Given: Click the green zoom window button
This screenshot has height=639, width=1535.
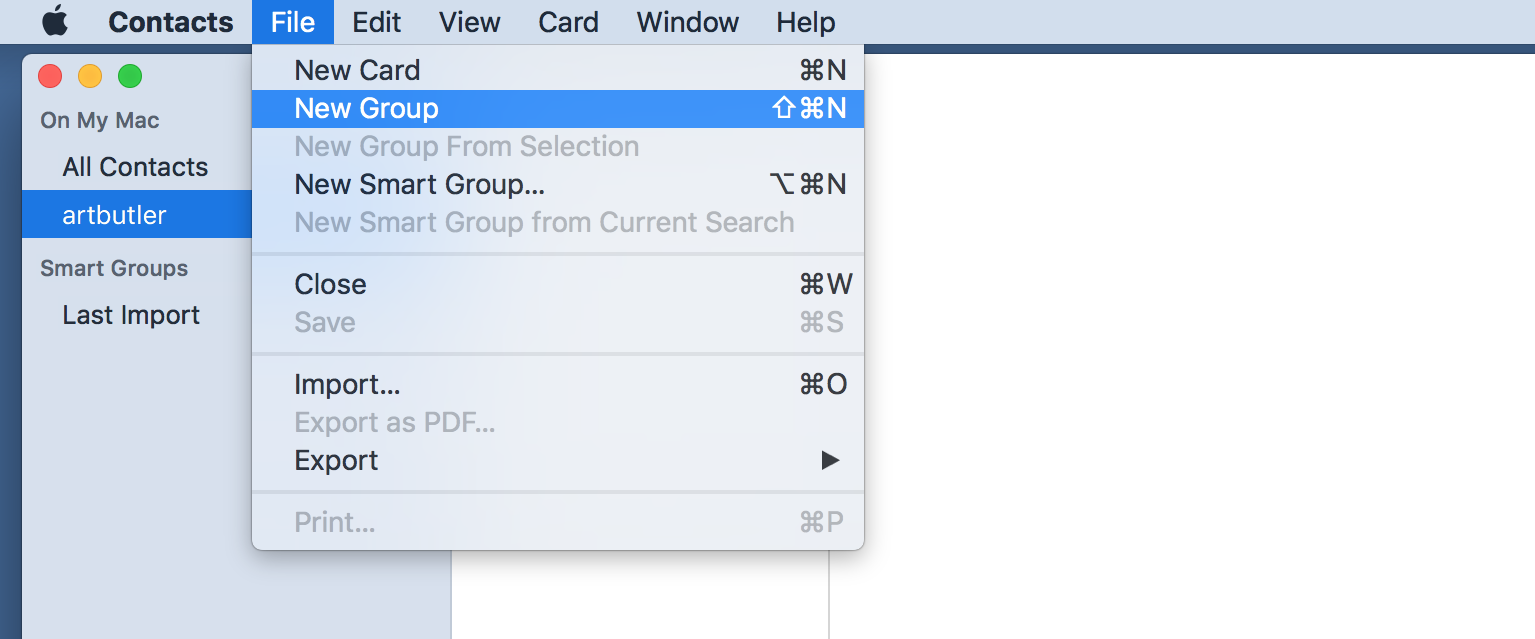Looking at the screenshot, I should coord(130,76).
